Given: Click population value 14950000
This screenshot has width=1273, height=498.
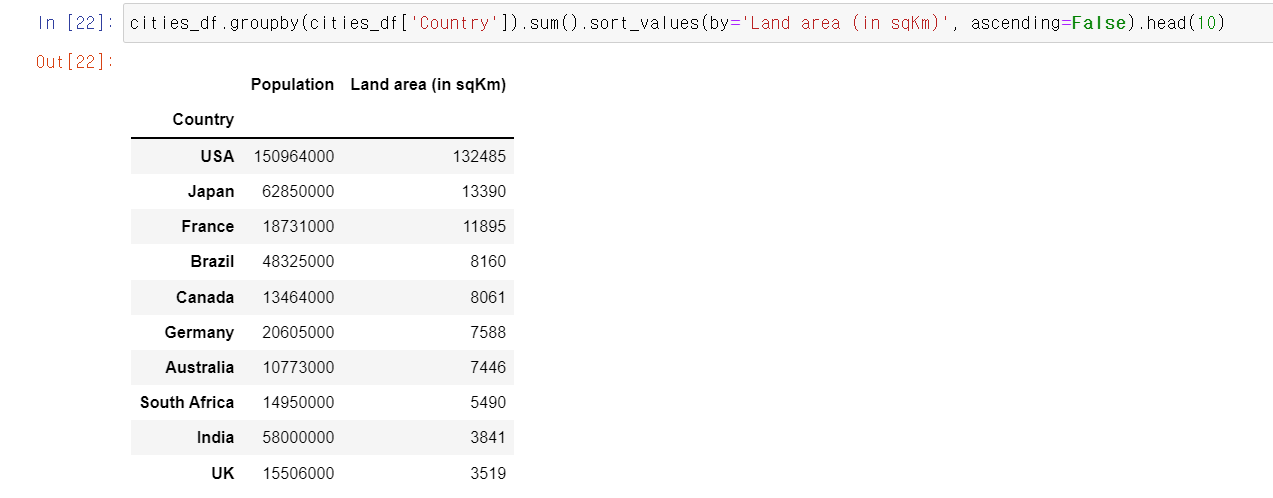Looking at the screenshot, I should coord(298,403).
